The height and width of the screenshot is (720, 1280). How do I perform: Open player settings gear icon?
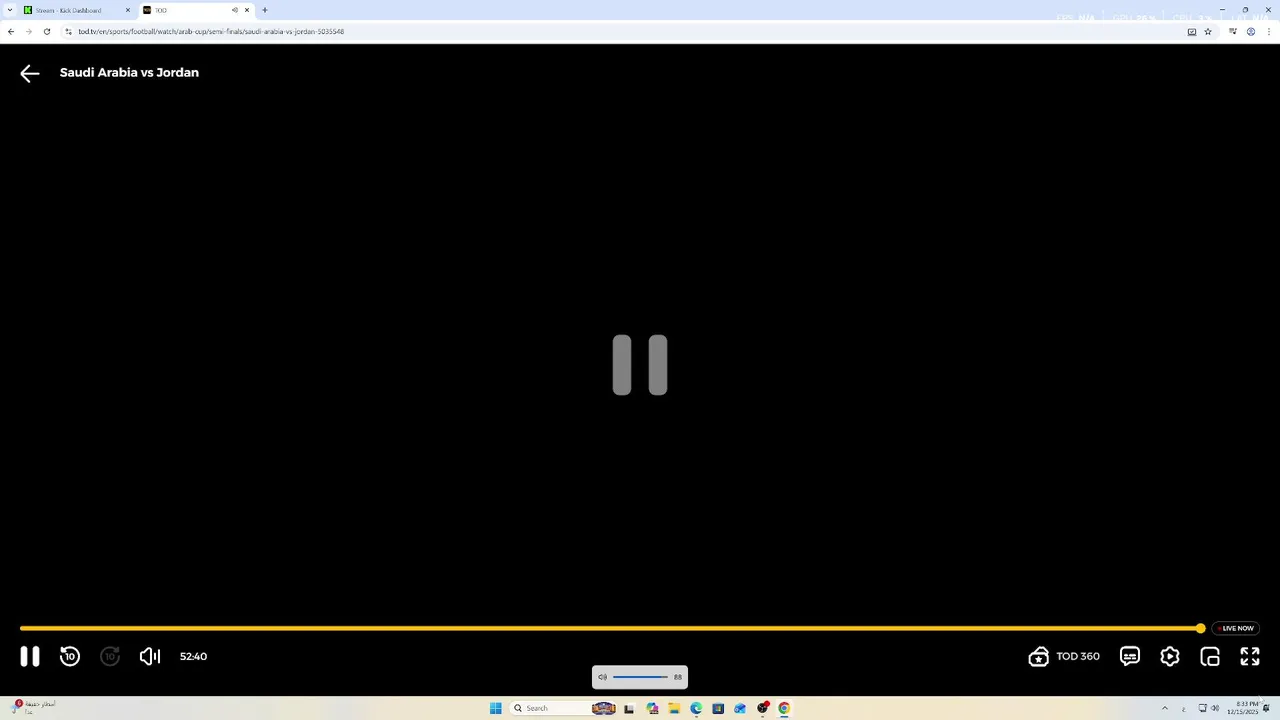1170,656
